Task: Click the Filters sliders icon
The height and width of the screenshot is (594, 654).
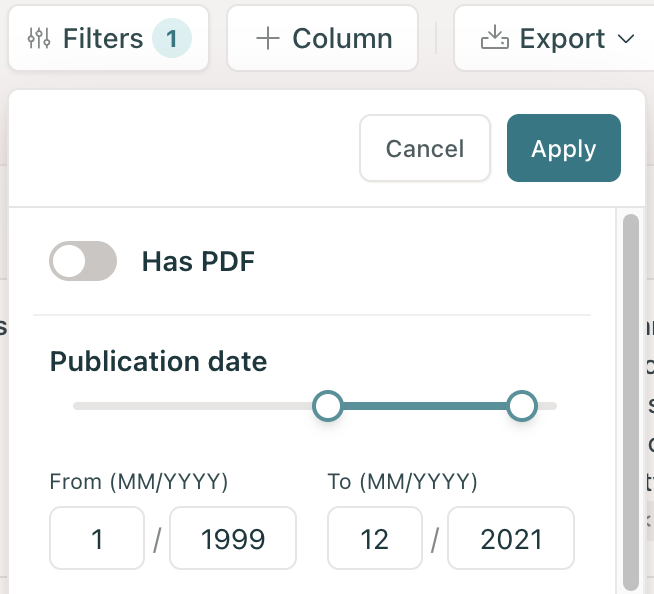Action: [38, 39]
